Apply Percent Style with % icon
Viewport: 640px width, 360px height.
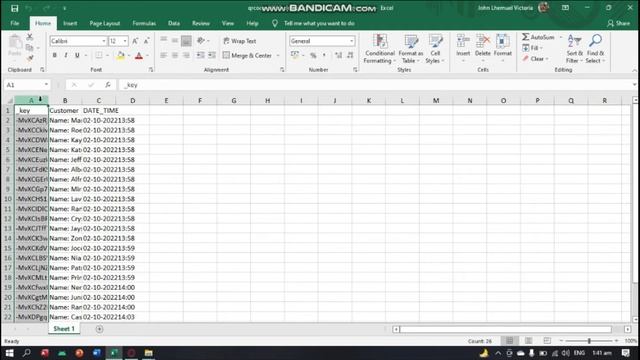coord(313,55)
